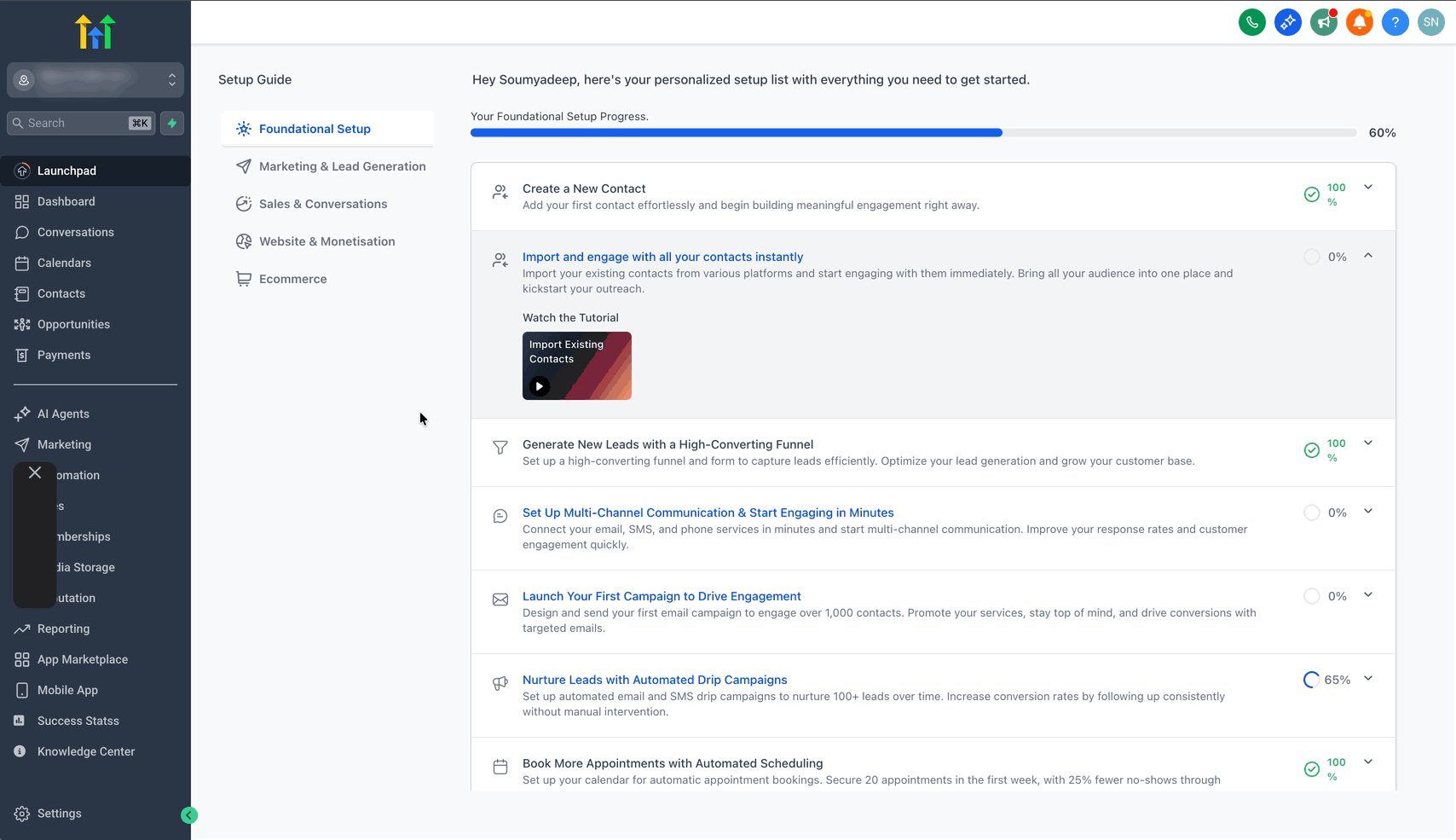Click the green phone dialer icon
Screen dimensions: 1456x840
1251,22
